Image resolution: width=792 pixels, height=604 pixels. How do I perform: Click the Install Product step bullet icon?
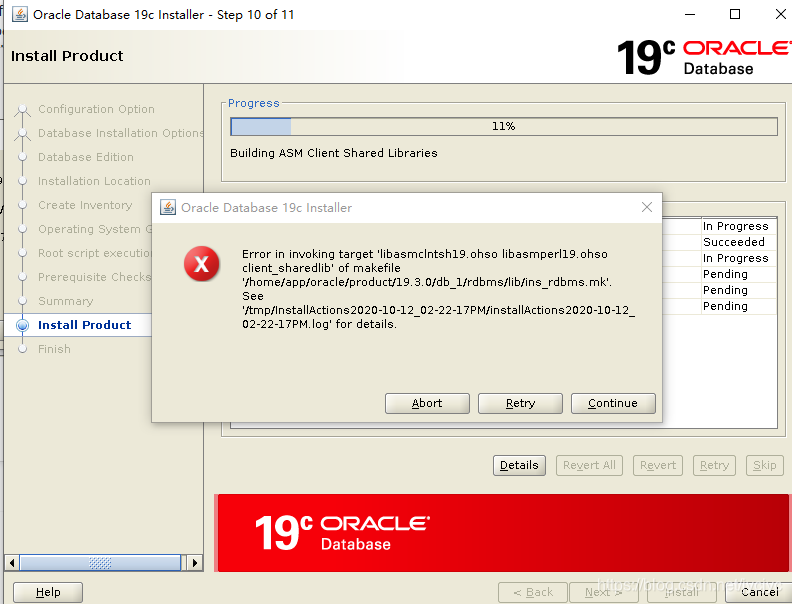pos(22,325)
